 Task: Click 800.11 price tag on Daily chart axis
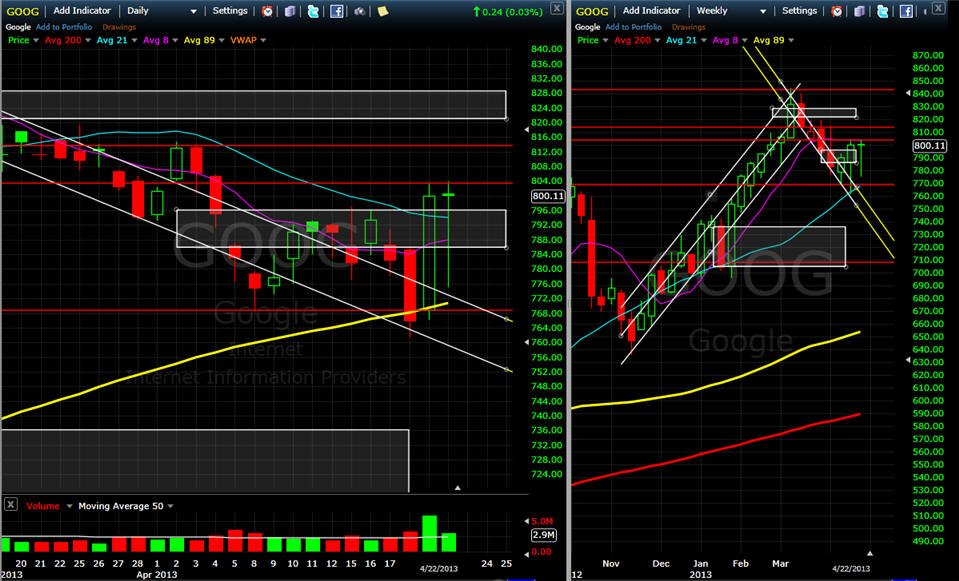pyautogui.click(x=548, y=196)
